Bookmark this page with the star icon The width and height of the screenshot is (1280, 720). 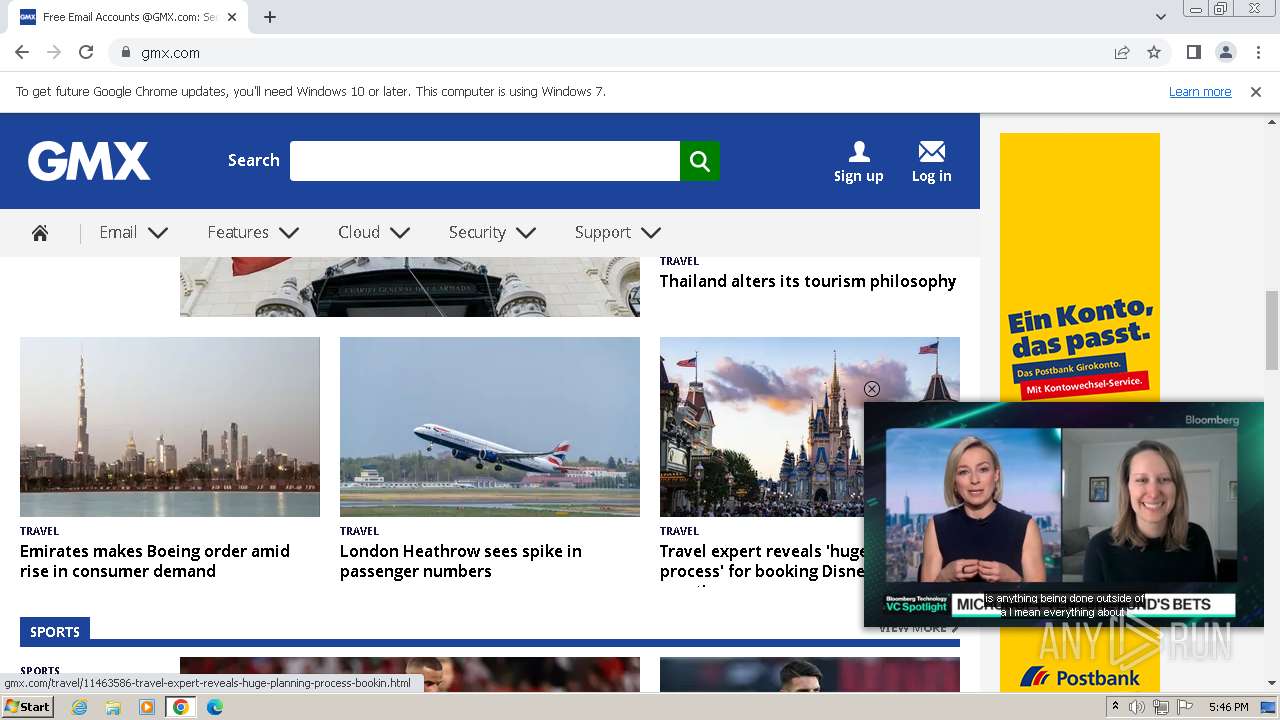click(1154, 52)
